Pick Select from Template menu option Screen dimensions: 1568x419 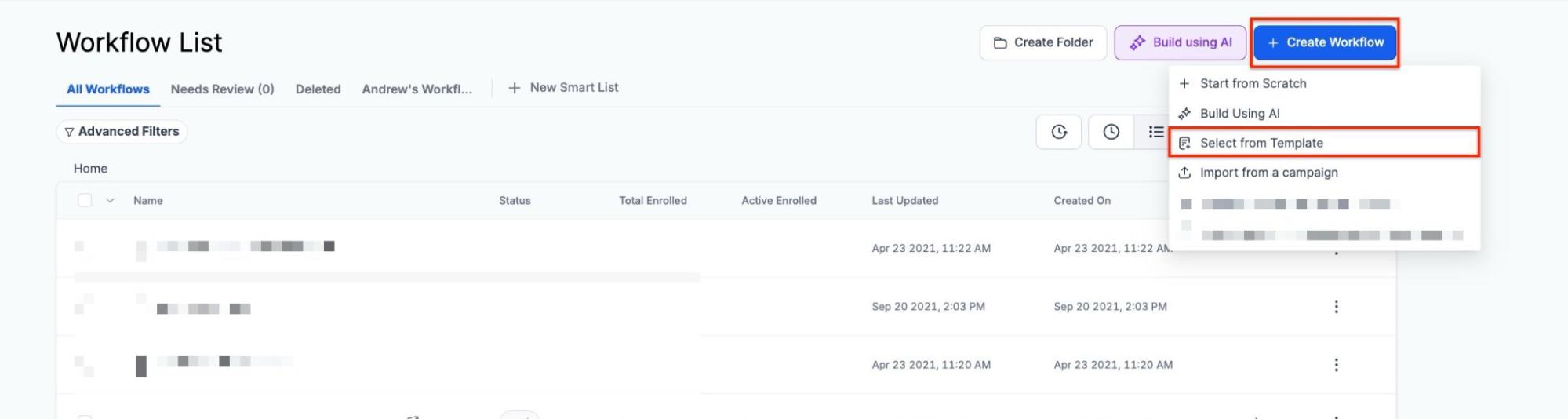pos(1261,143)
